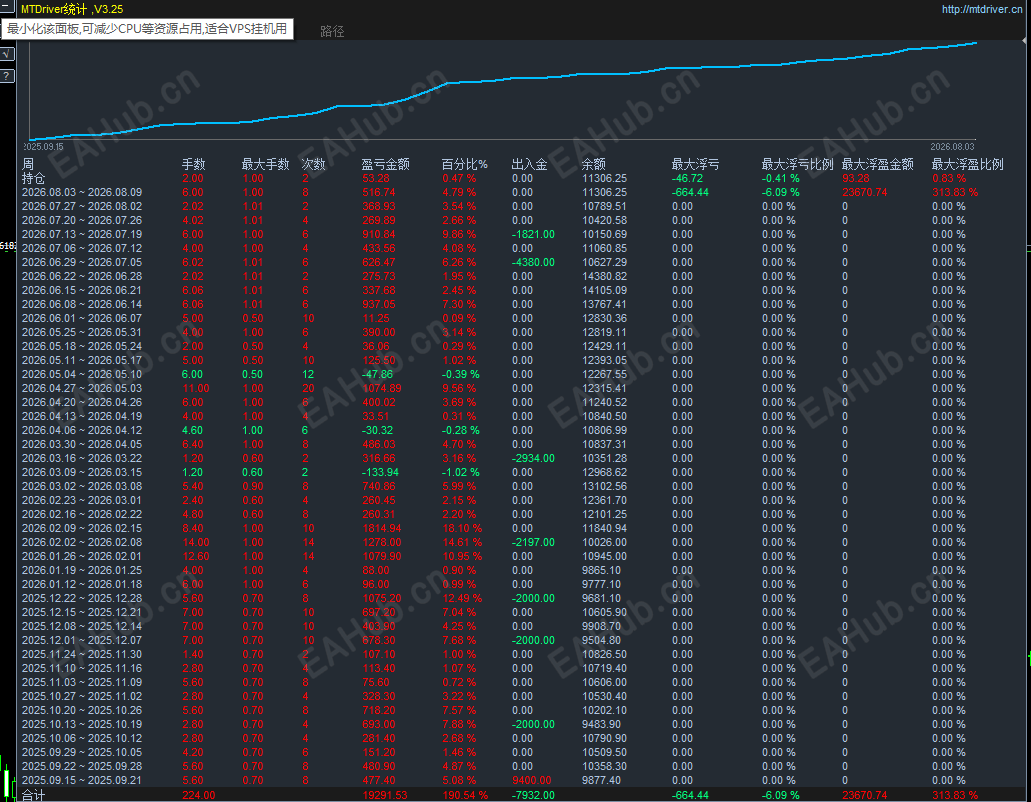Image resolution: width=1031 pixels, height=802 pixels.
Task: Click the 盈亏金额 column header
Action: click(x=385, y=164)
